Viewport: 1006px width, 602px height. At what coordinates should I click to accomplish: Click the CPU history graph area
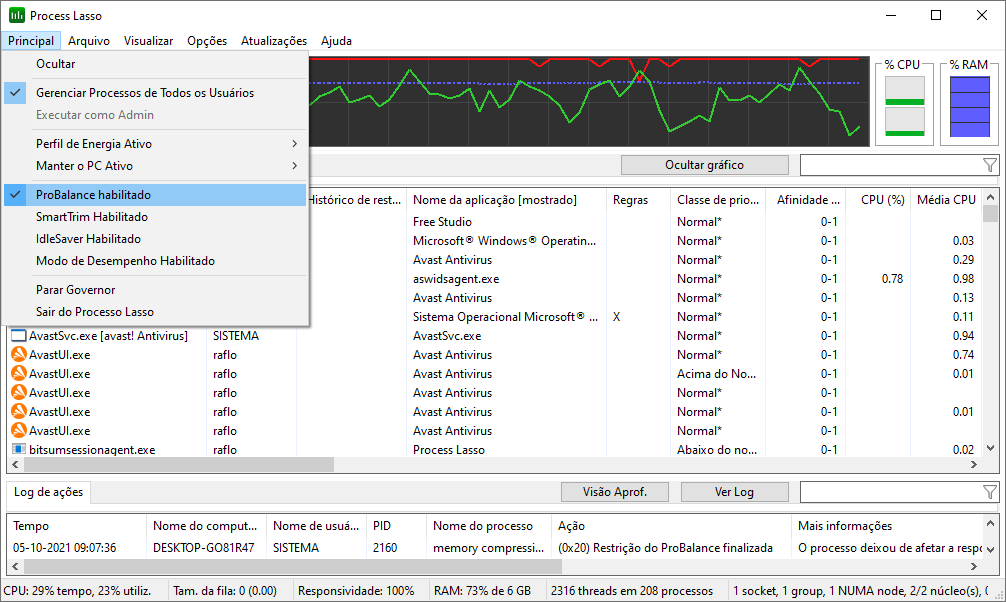point(589,101)
